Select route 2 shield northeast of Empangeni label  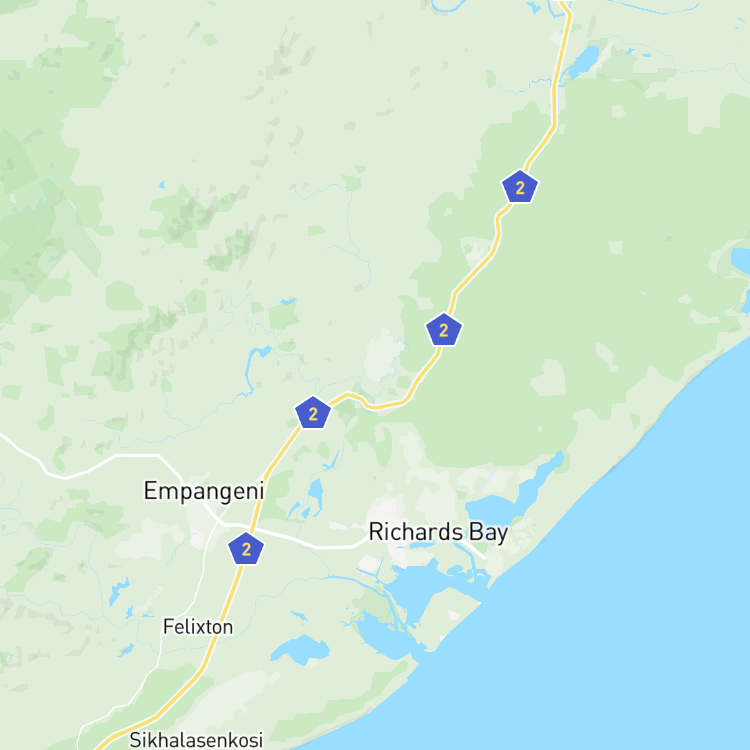313,413
